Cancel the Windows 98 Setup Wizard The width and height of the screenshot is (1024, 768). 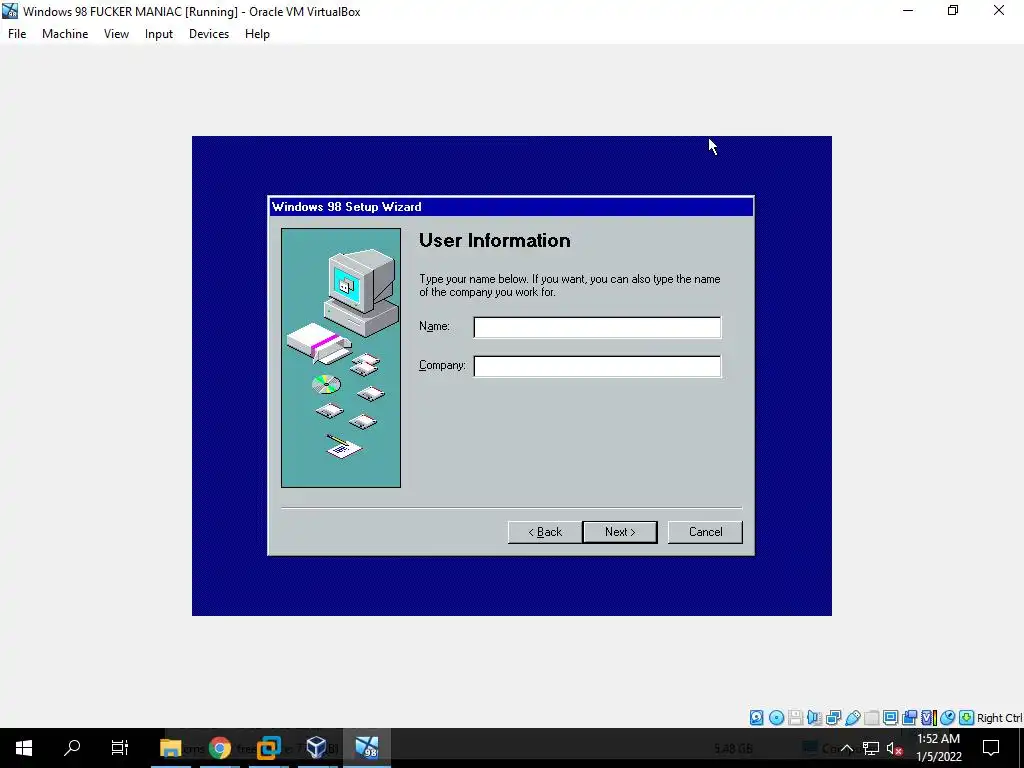coord(705,532)
